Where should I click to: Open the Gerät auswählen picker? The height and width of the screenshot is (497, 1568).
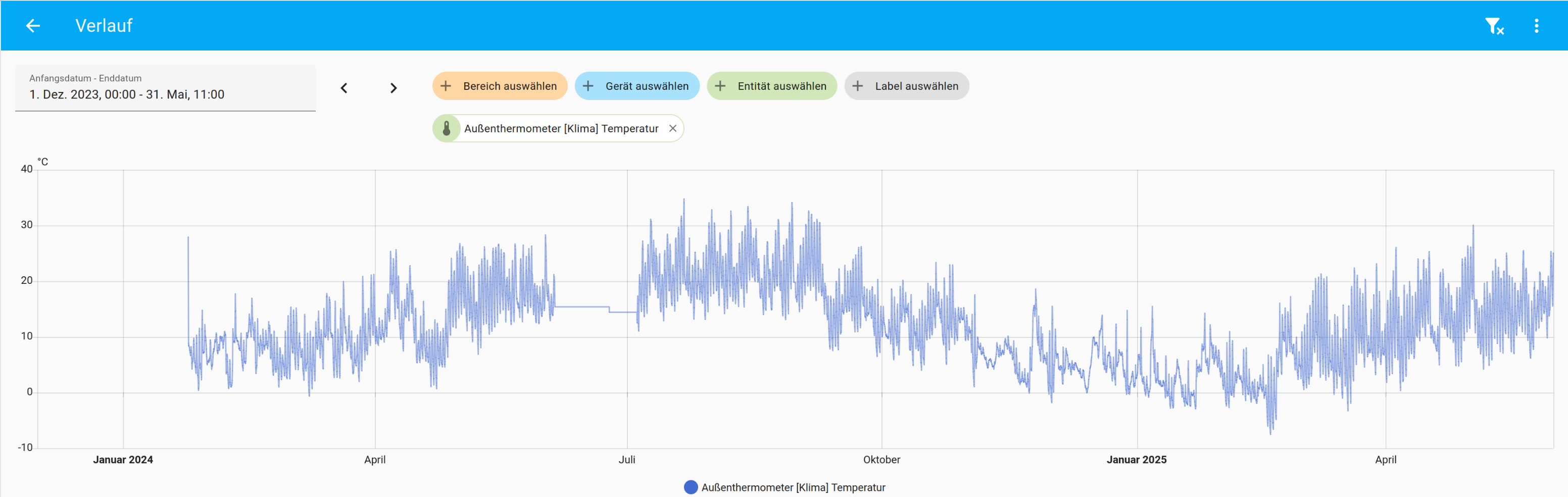tap(647, 86)
